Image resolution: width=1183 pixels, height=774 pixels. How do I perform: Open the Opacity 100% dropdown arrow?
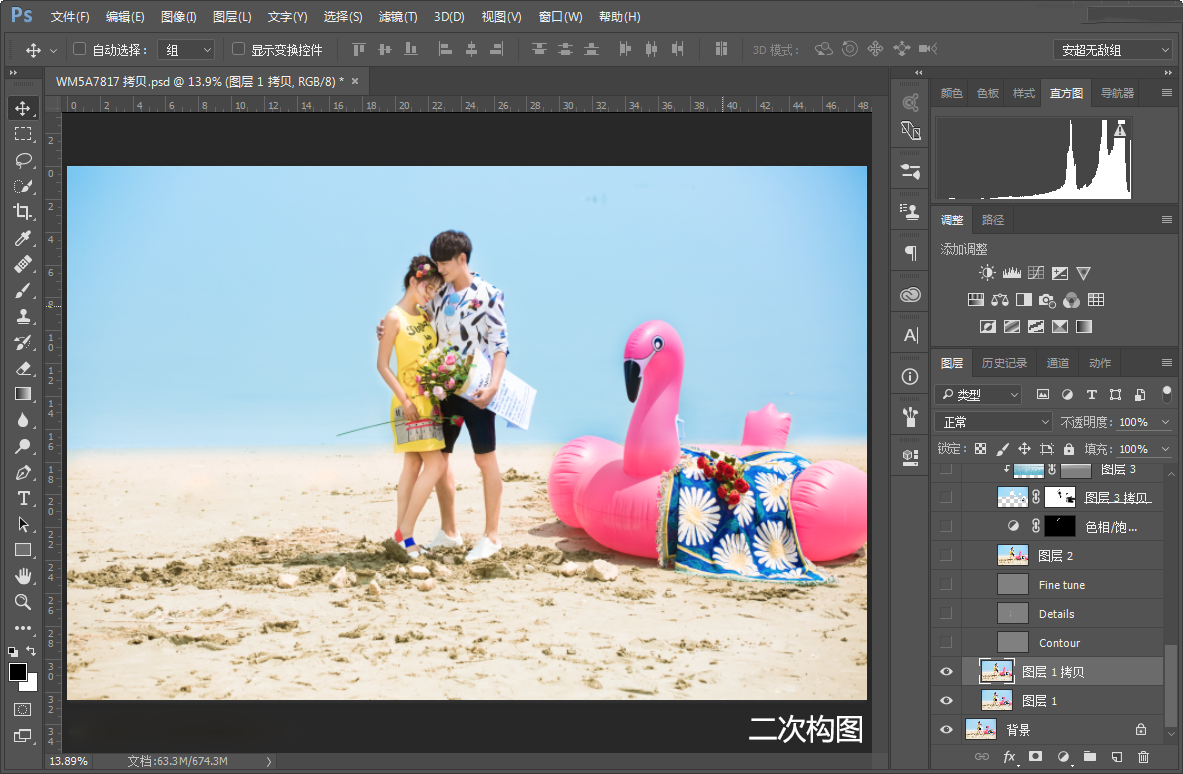[x=1165, y=422]
